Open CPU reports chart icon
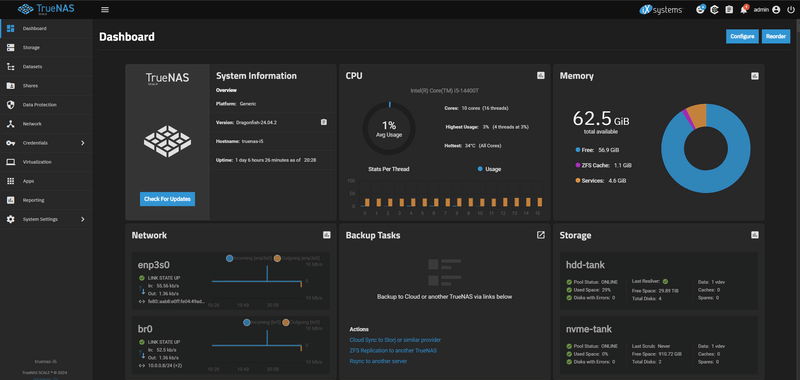800x380 pixels. [x=541, y=75]
